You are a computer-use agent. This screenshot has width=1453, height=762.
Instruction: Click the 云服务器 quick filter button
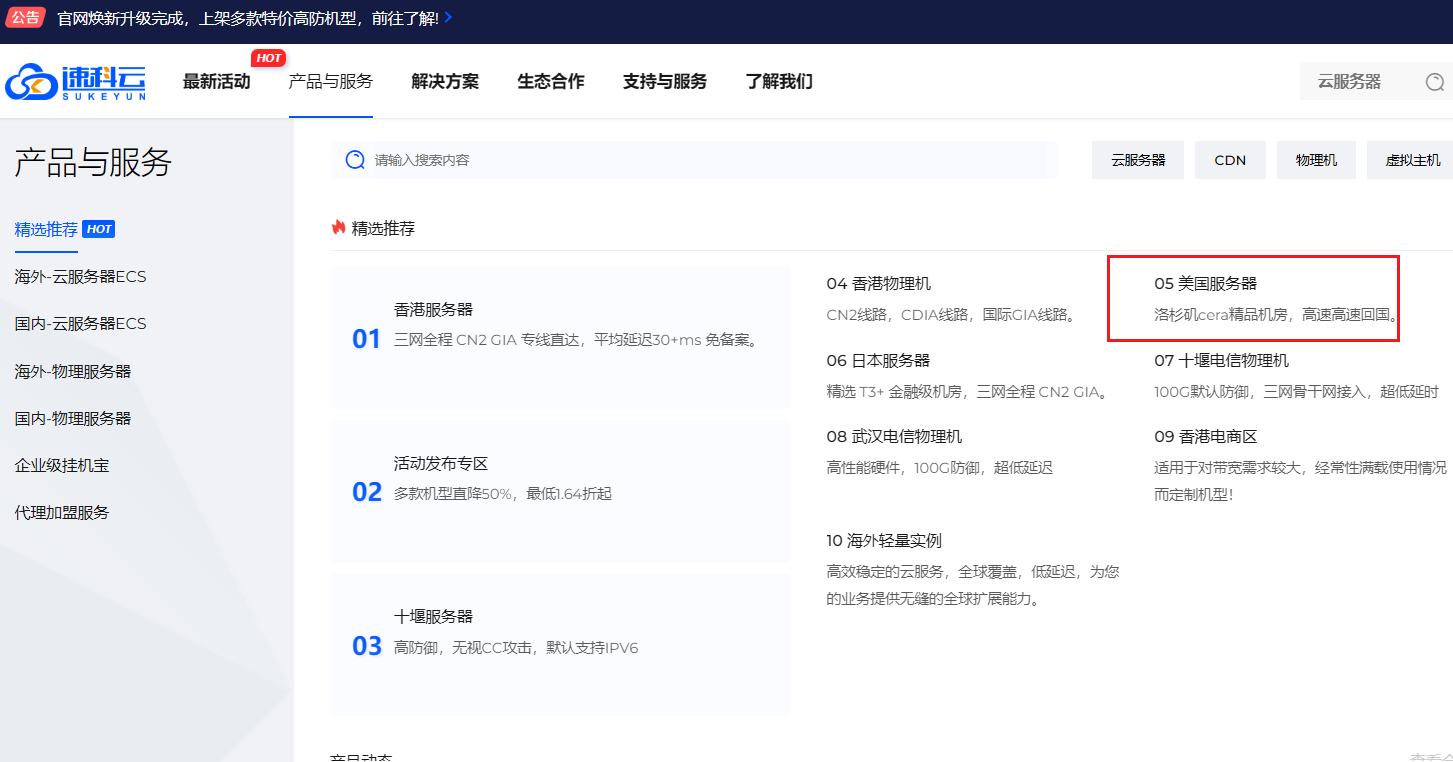pyautogui.click(x=1137, y=160)
